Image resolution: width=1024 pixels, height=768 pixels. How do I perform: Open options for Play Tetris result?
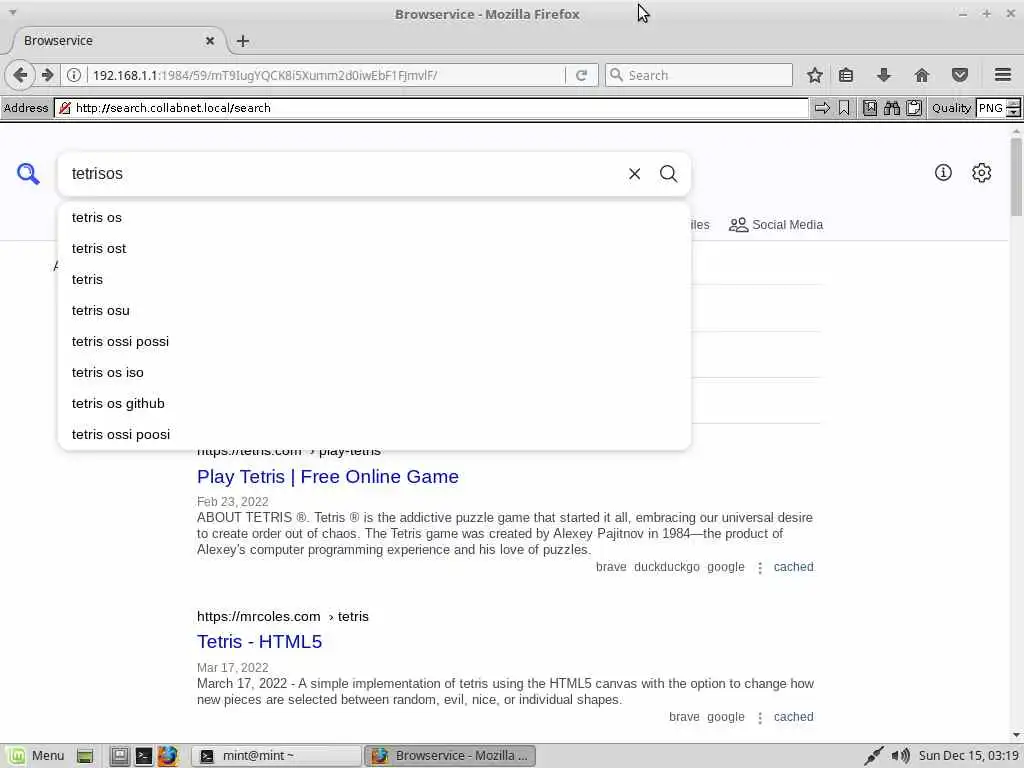[760, 568]
